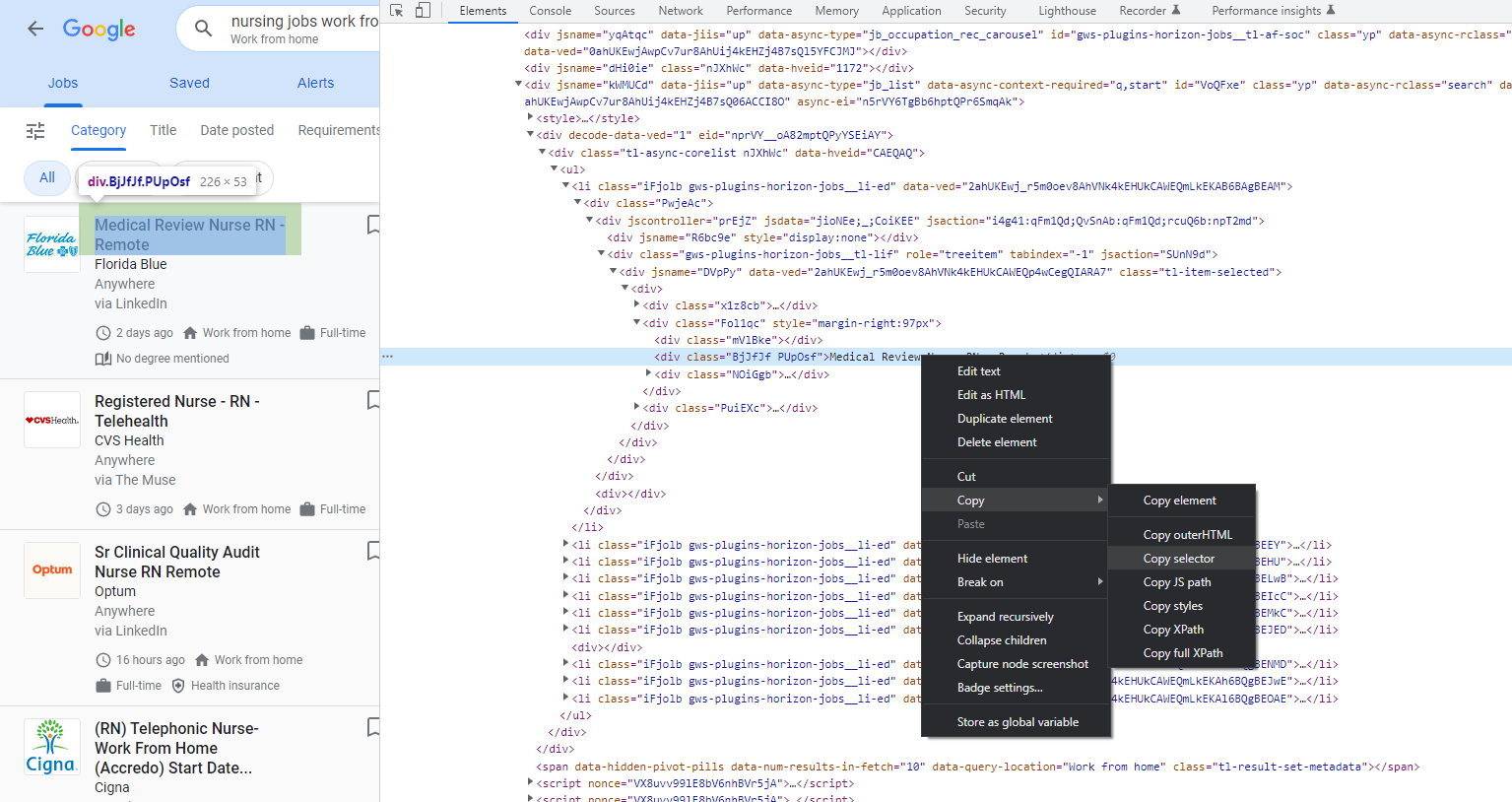Viewport: 1512px width, 802px height.
Task: Select the Title filter tab
Action: pos(164,130)
